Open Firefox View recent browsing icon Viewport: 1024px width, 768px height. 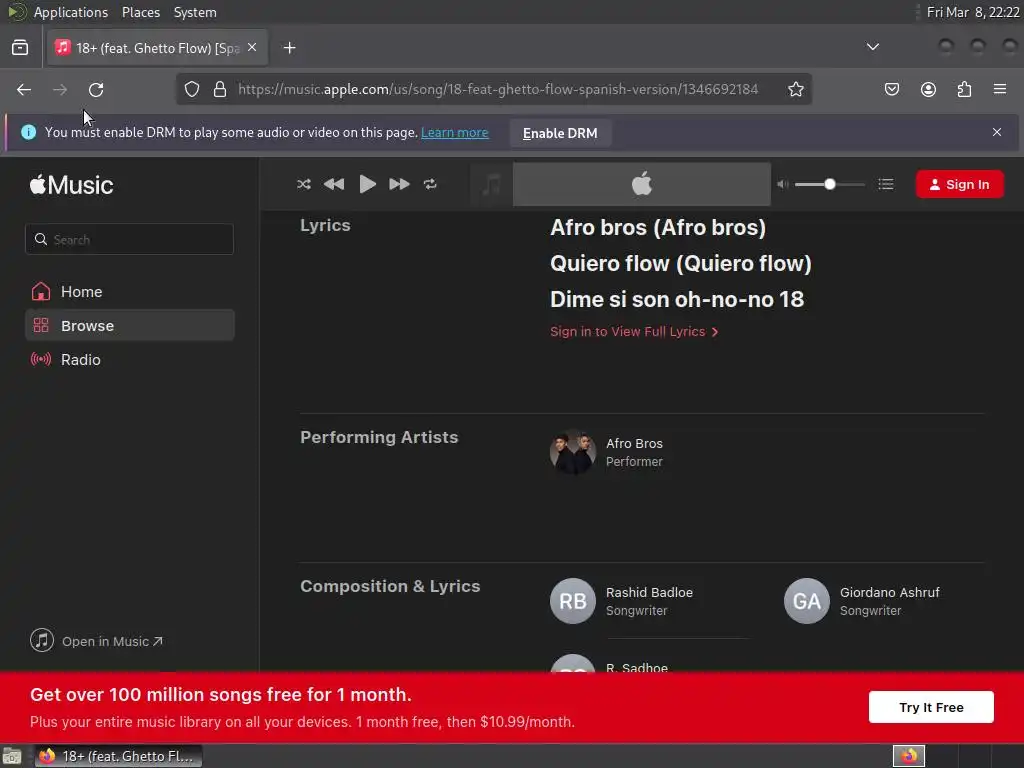20,48
